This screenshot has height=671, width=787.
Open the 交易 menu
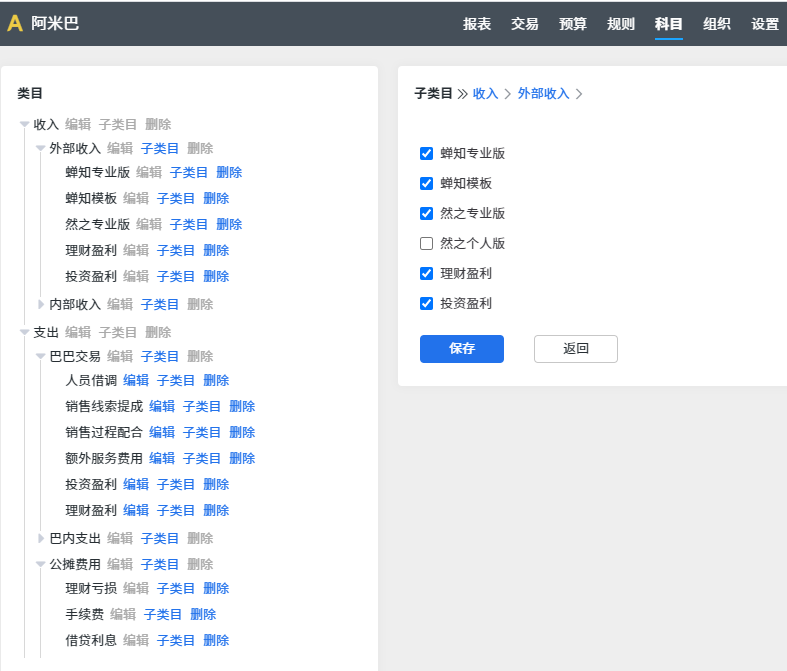[524, 24]
